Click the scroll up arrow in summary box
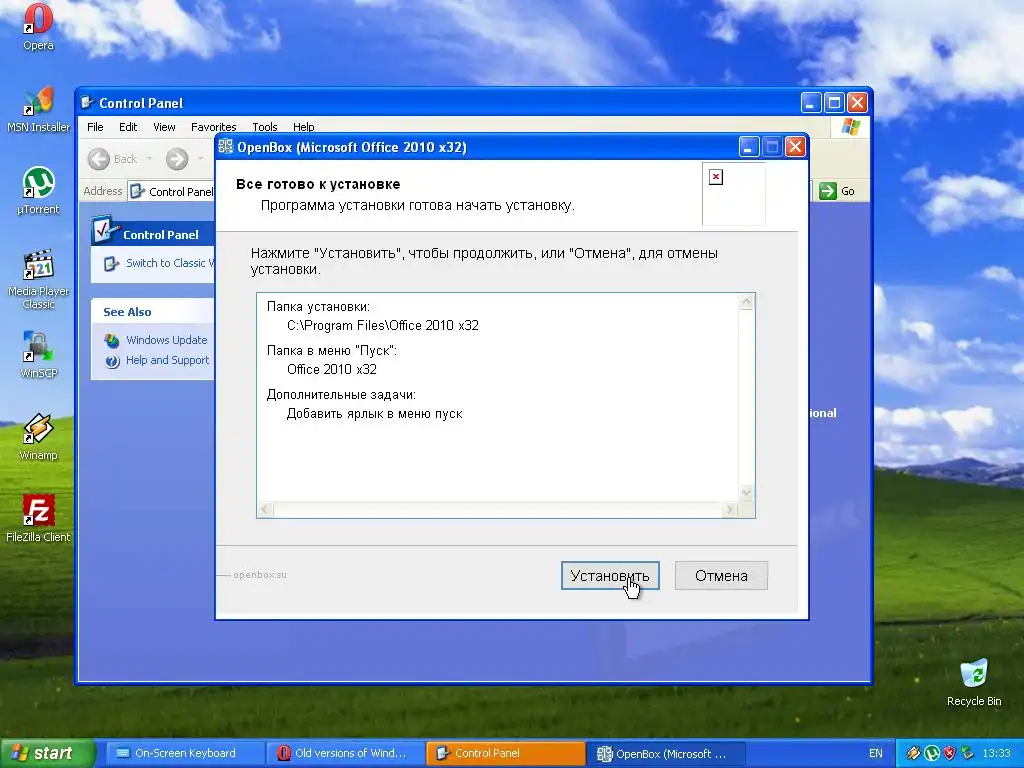 [x=746, y=302]
